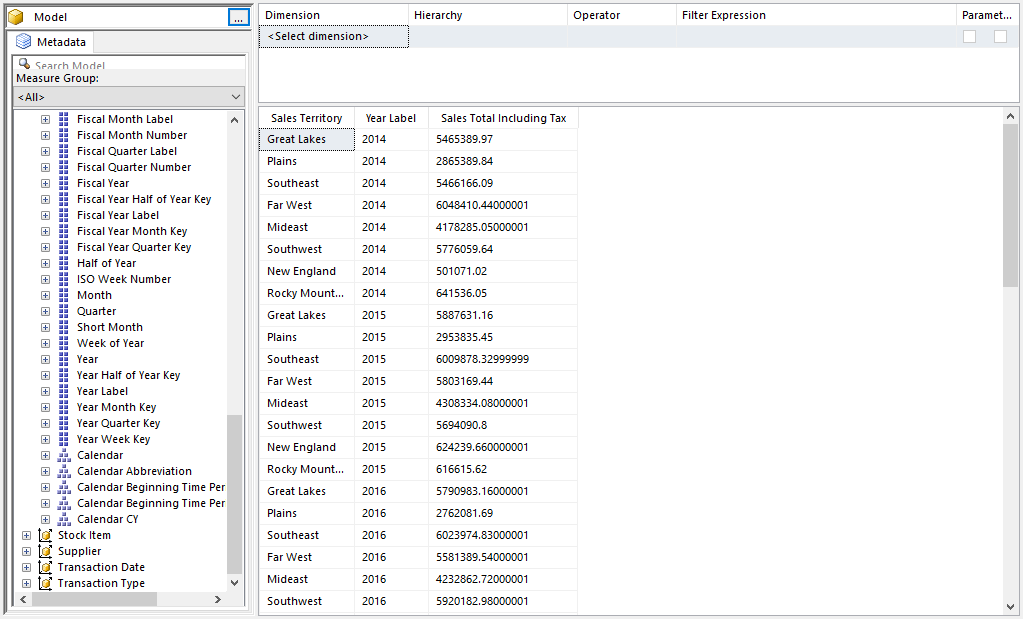The height and width of the screenshot is (619, 1023).
Task: Expand the Year Label attribute node
Action: [45, 391]
